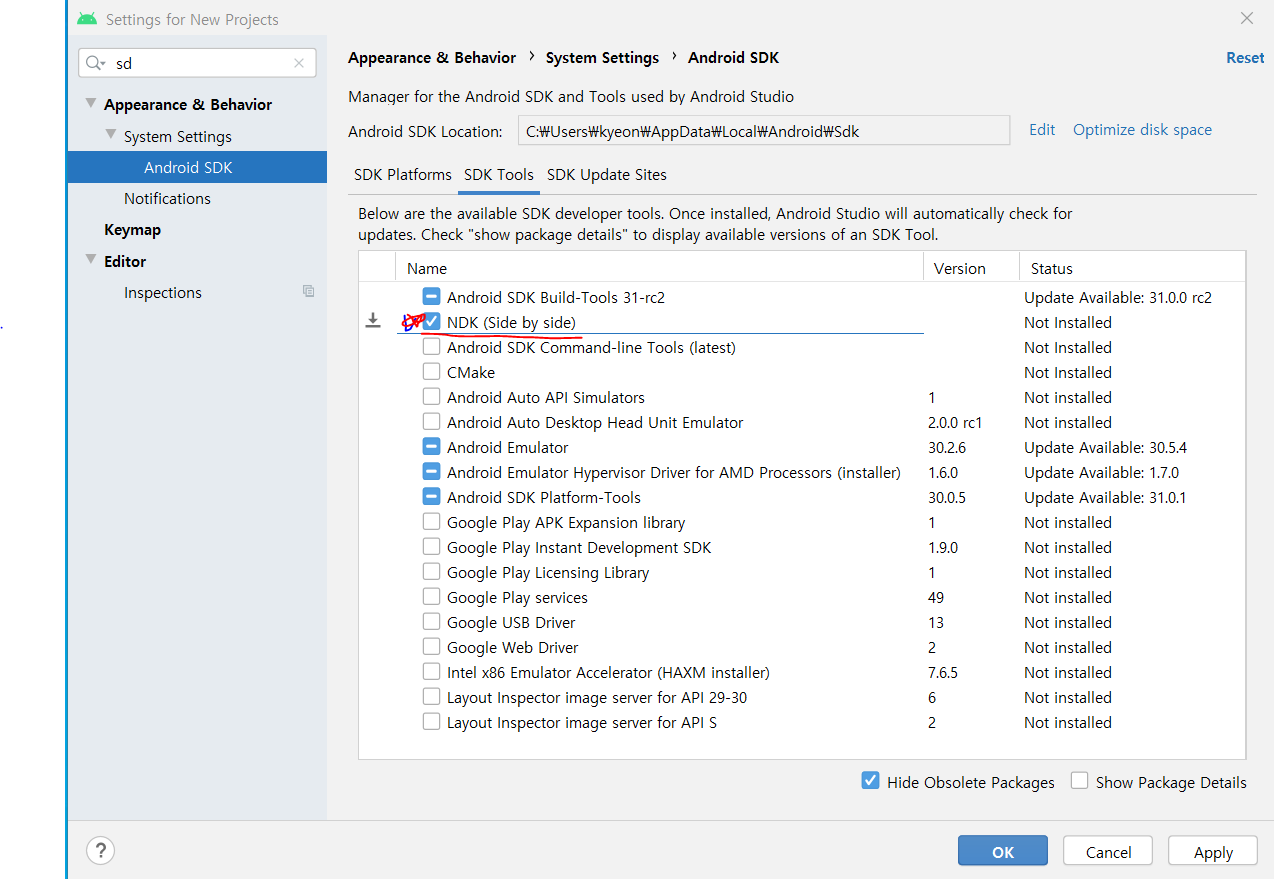
Task: Enable the CMake checkbox
Action: [431, 372]
